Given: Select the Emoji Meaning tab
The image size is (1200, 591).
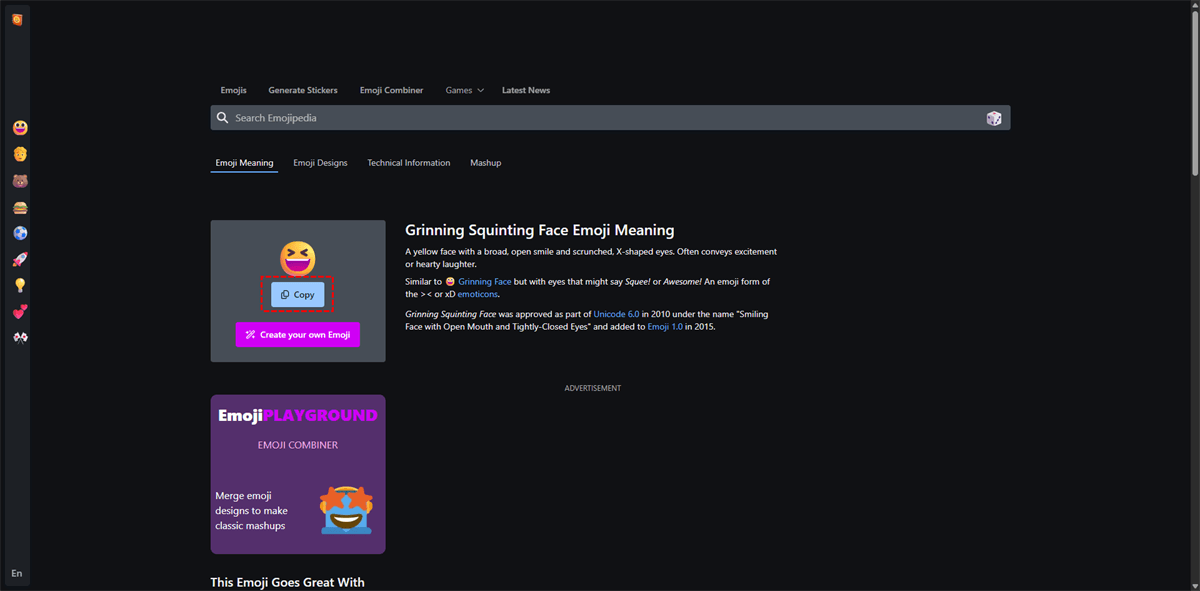Looking at the screenshot, I should click(x=244, y=163).
